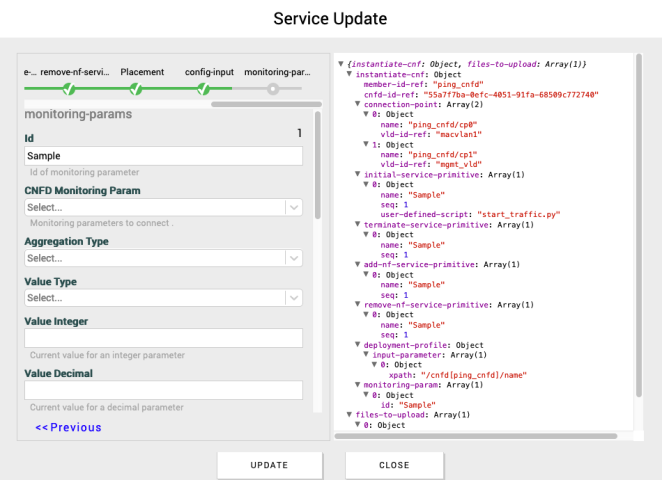Collapse the connection-point array node

357,104
